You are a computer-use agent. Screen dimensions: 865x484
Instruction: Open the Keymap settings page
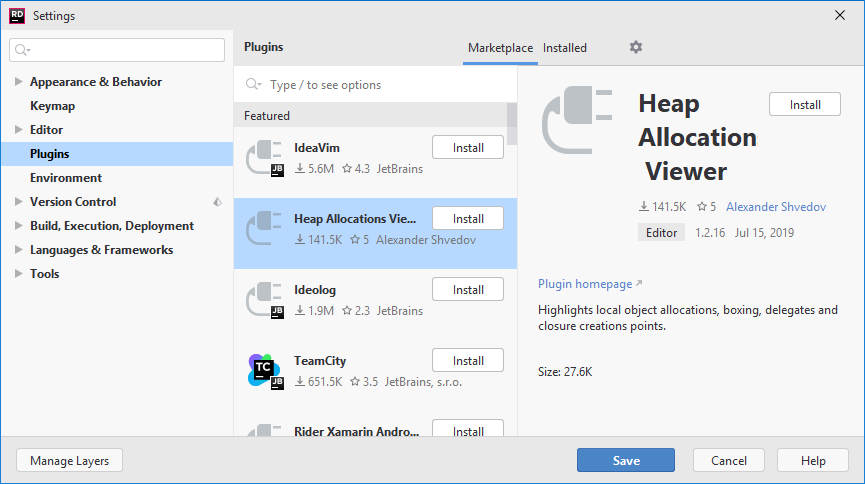(52, 106)
